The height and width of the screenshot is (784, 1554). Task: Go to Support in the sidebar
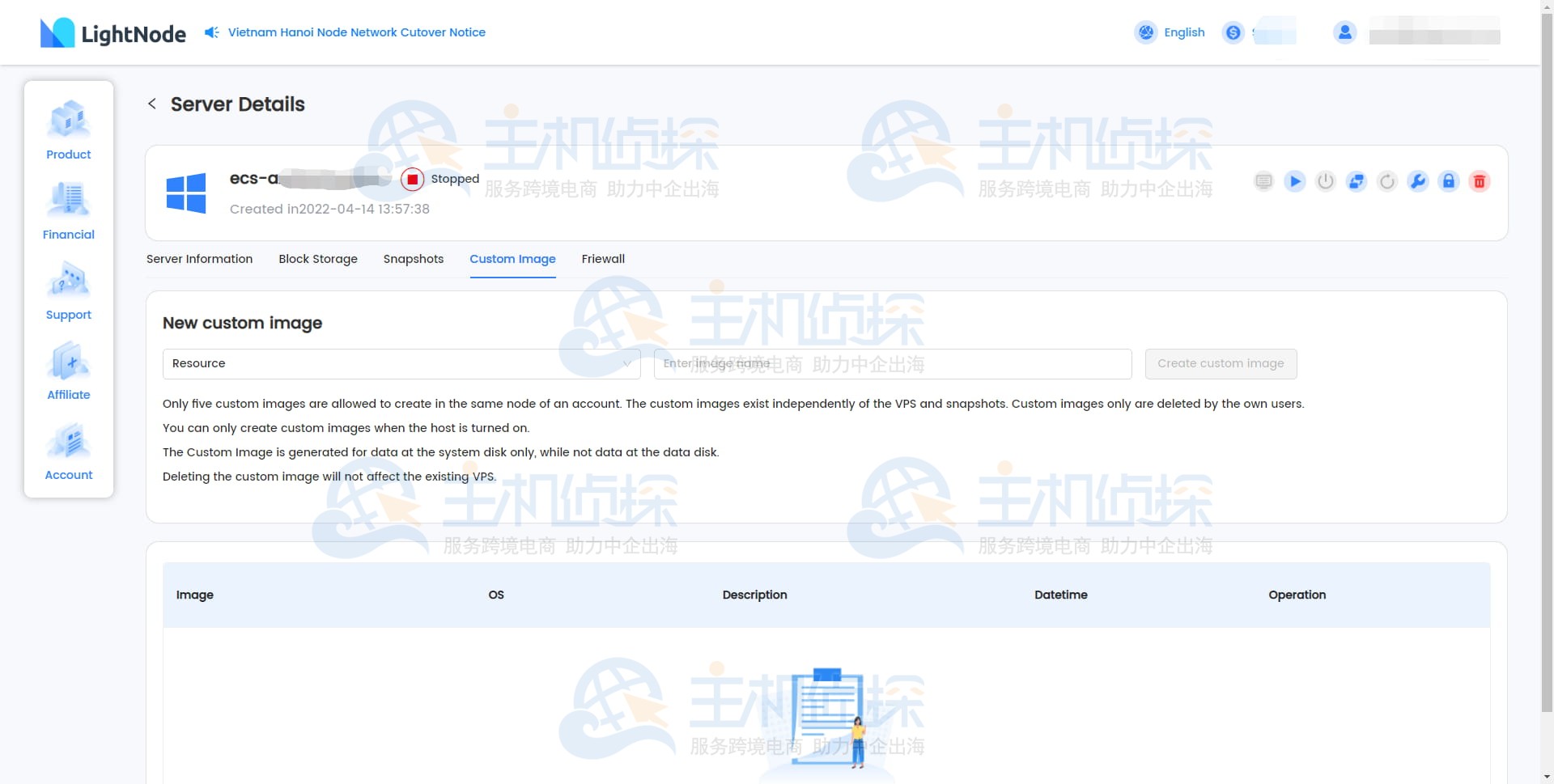(69, 290)
